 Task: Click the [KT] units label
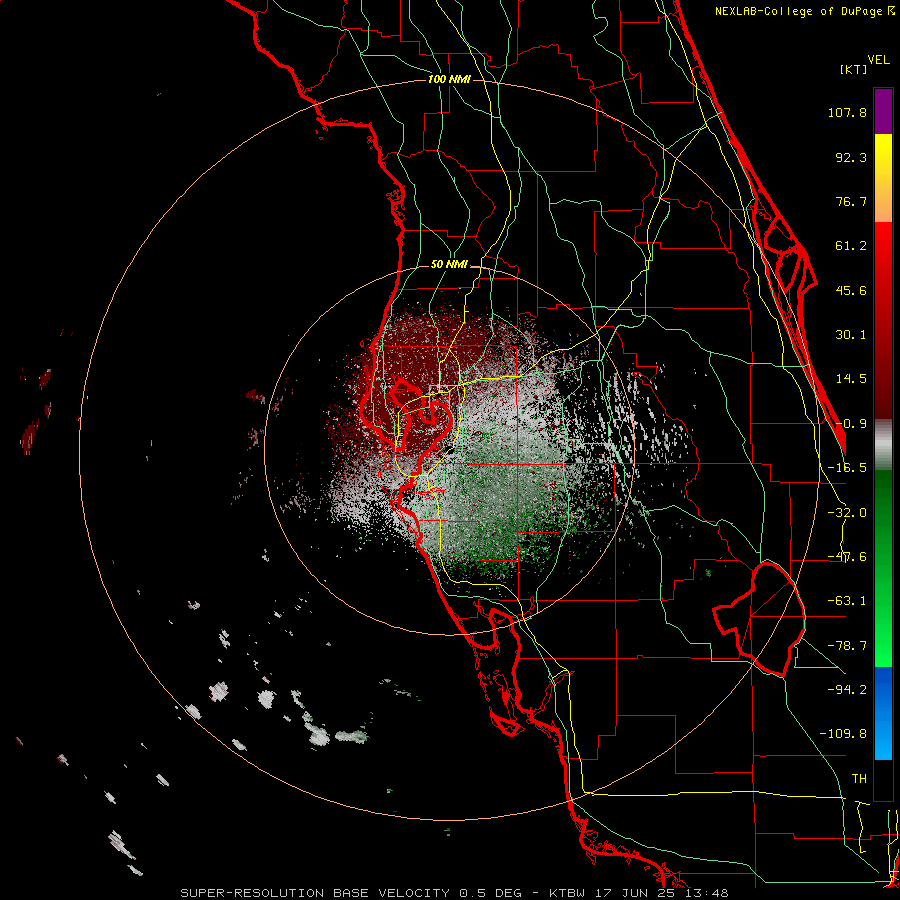854,69
